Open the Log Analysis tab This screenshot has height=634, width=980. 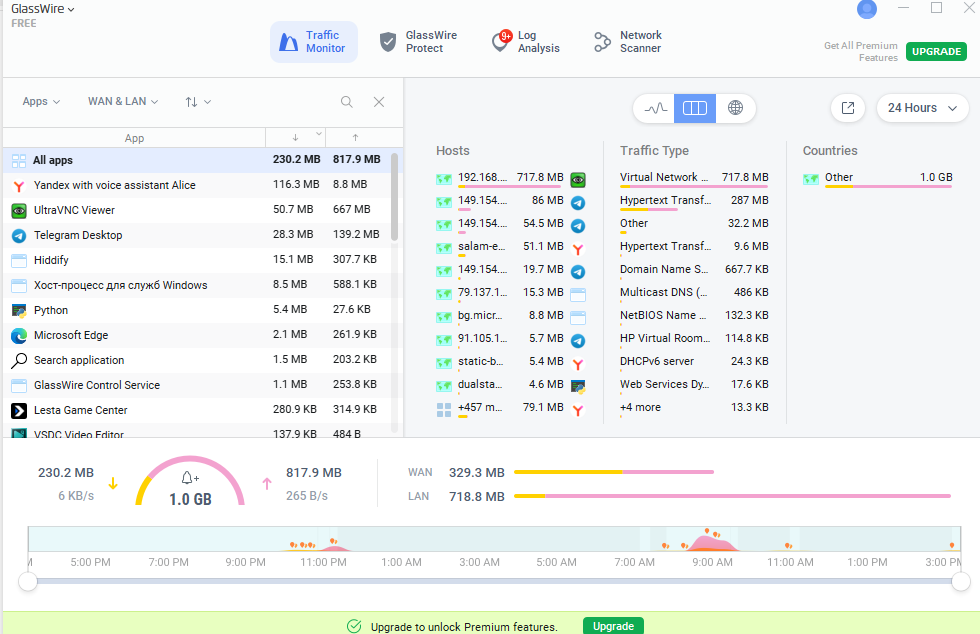pyautogui.click(x=526, y=42)
